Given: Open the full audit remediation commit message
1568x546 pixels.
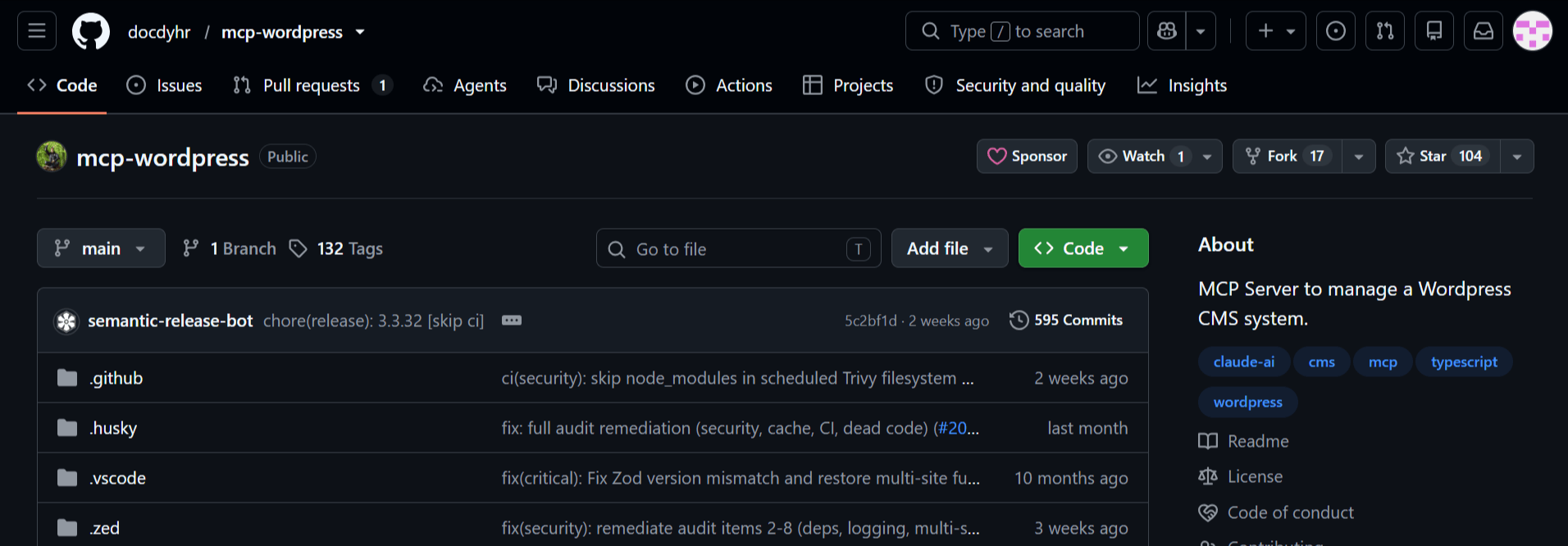Looking at the screenshot, I should coord(714,428).
